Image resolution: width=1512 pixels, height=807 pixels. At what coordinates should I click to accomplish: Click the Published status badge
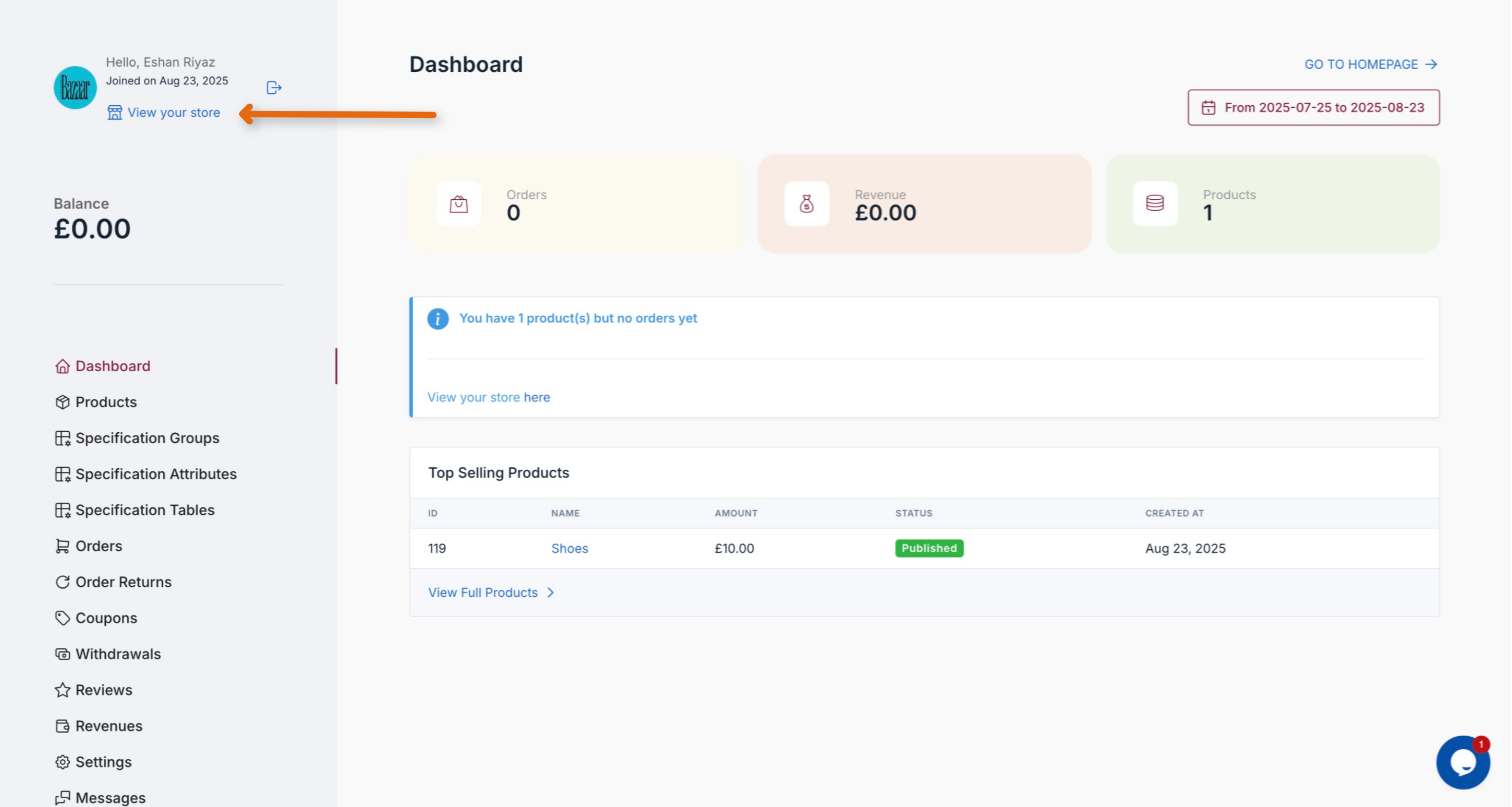(929, 548)
